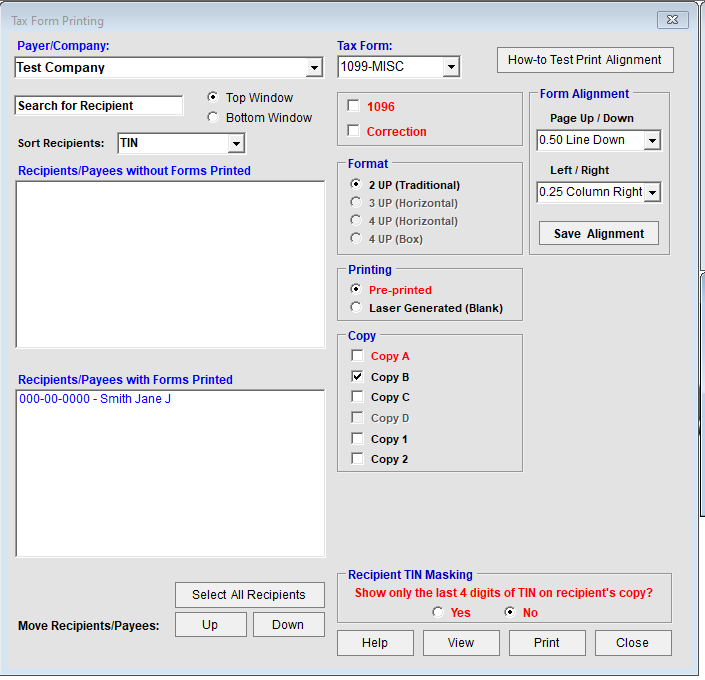705x680 pixels.
Task: Click the Search for Recipient field
Action: coord(99,106)
